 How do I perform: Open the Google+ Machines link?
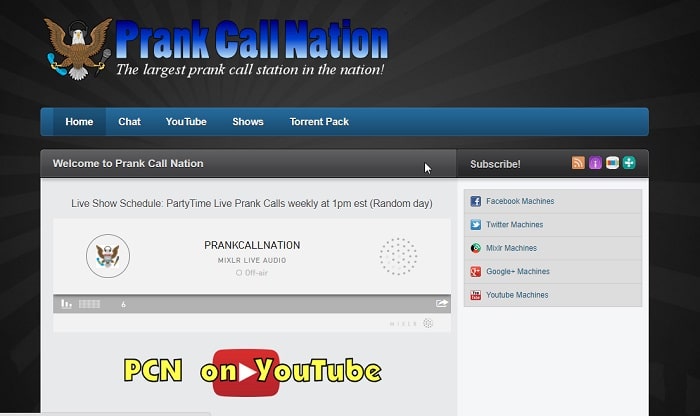[x=518, y=271]
